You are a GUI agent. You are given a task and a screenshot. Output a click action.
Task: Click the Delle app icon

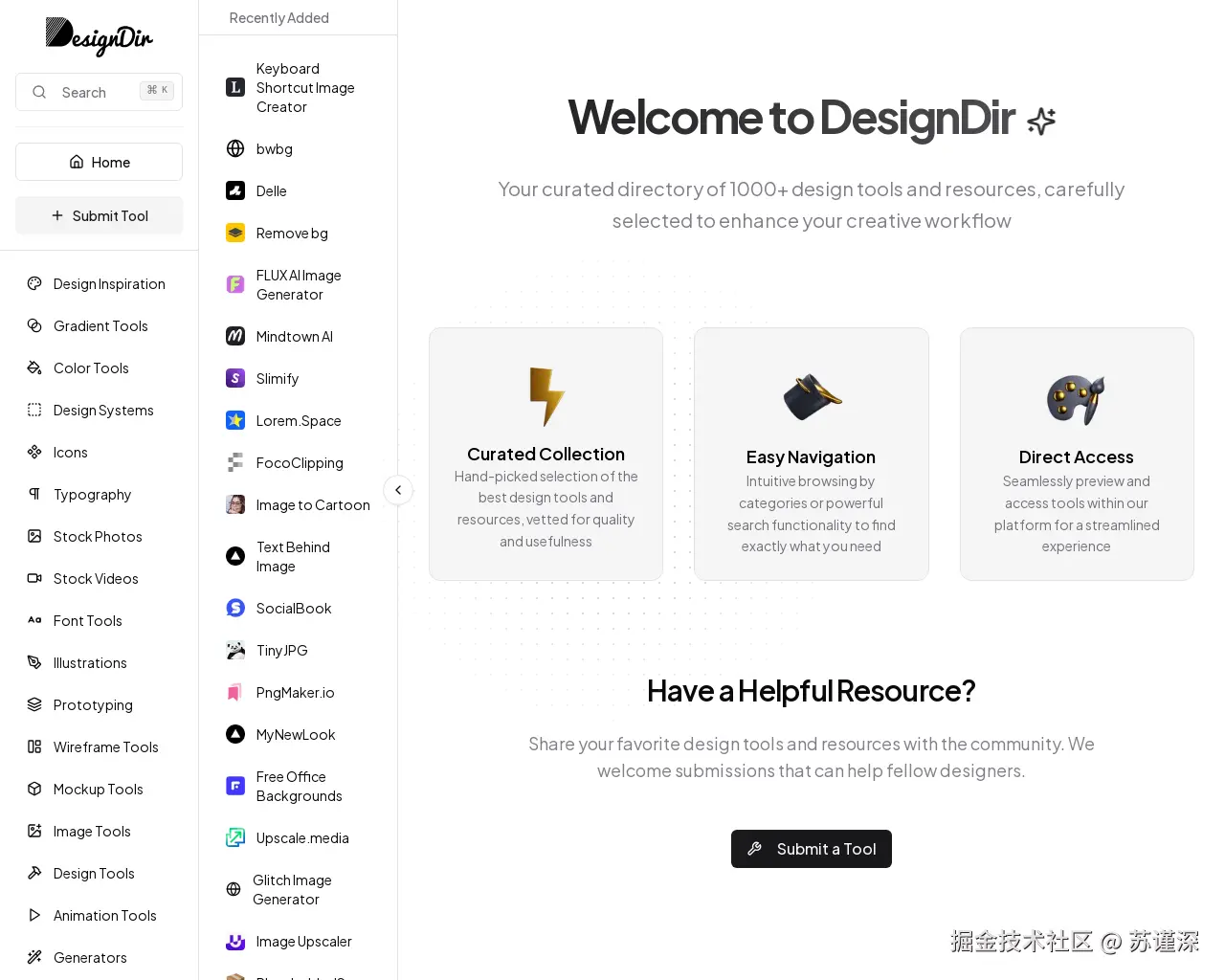[235, 190]
